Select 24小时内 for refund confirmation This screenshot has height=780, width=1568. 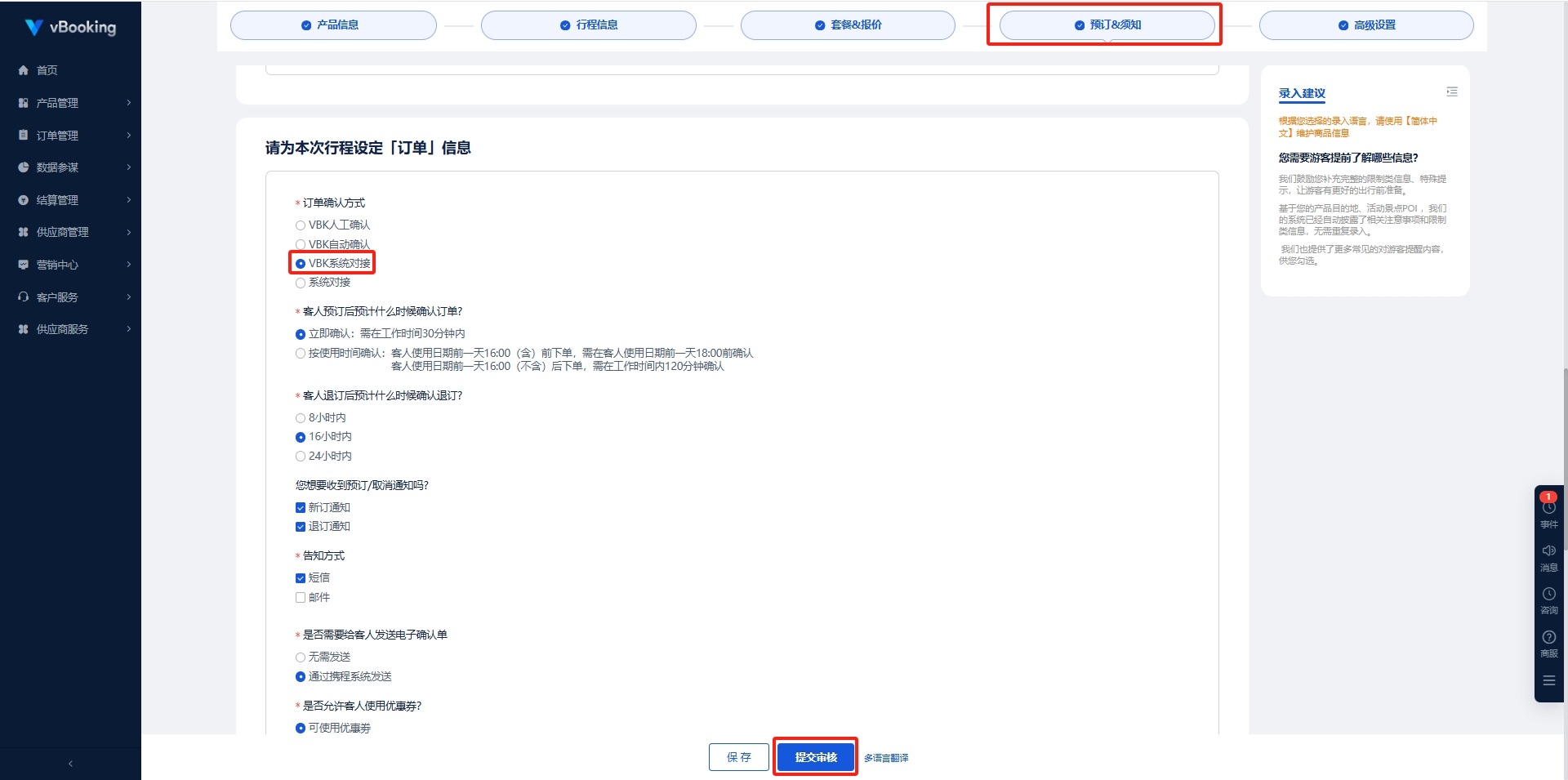pyautogui.click(x=301, y=456)
